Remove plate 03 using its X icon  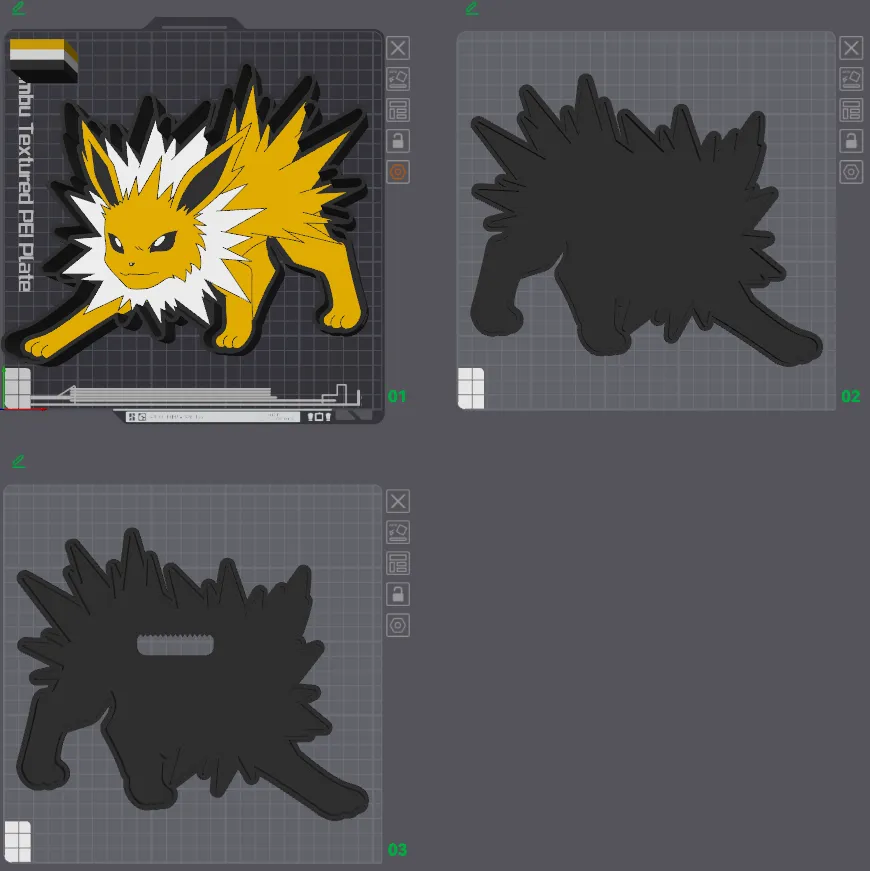click(398, 501)
